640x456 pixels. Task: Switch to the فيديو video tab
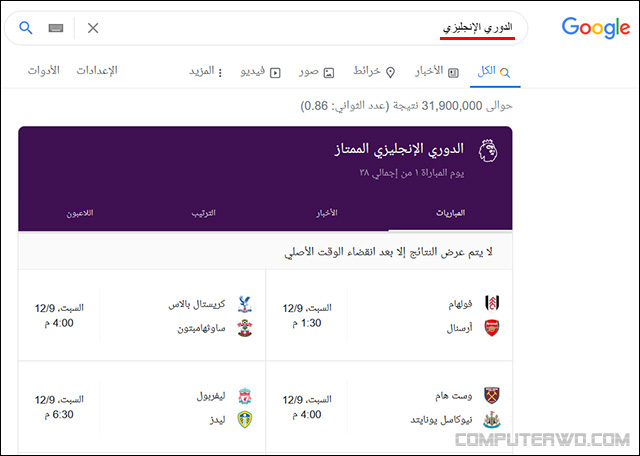pyautogui.click(x=260, y=72)
